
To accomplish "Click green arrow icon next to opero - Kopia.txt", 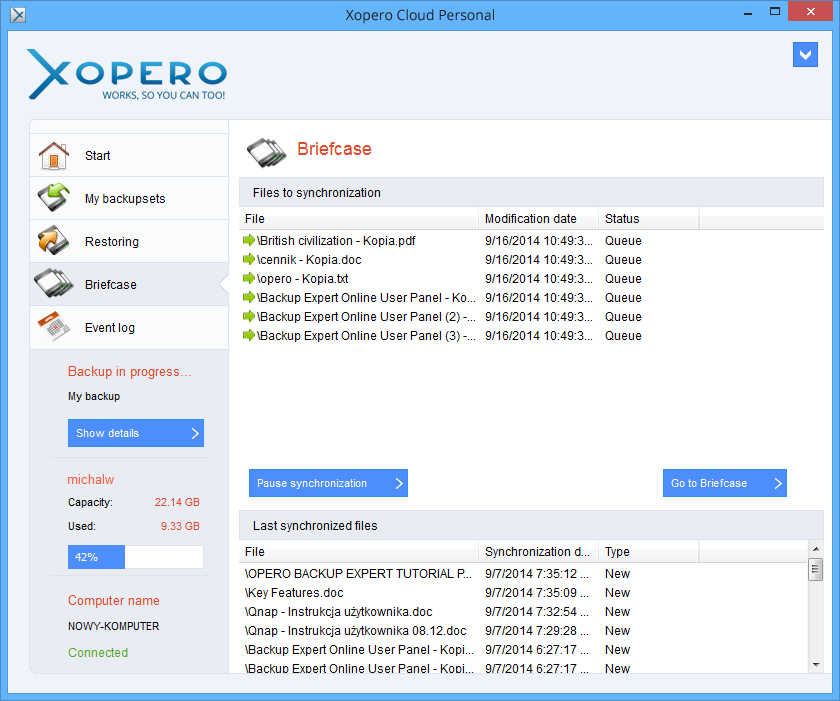I will tap(249, 278).
